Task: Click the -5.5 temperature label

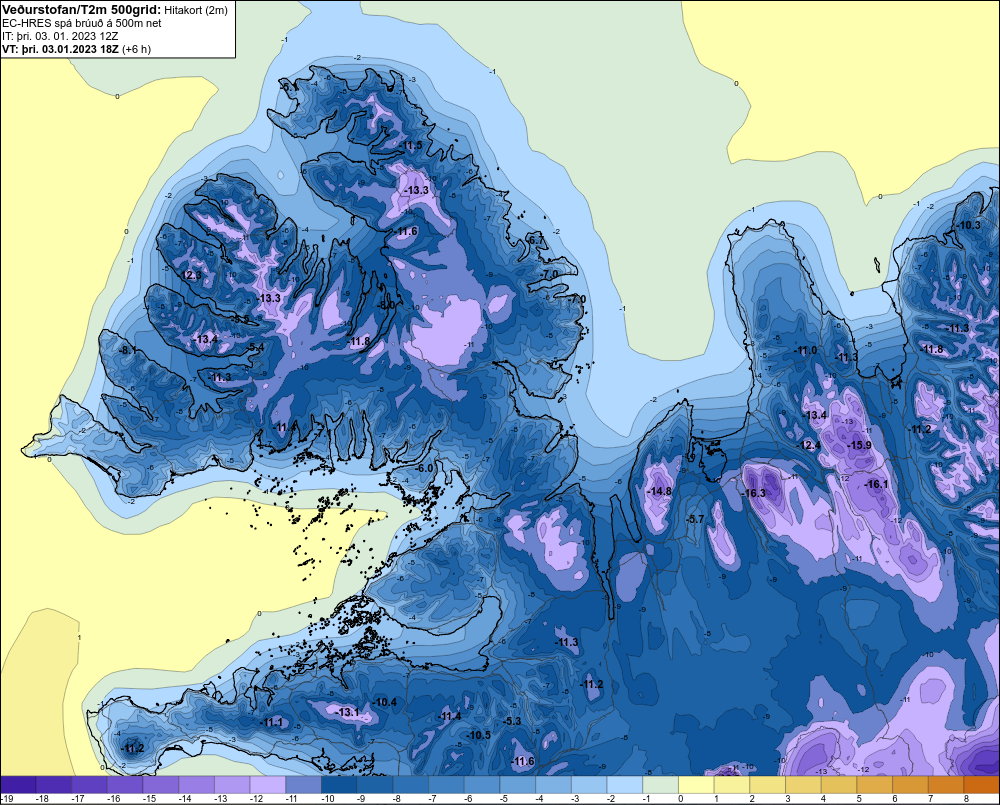Action: tap(240, 318)
